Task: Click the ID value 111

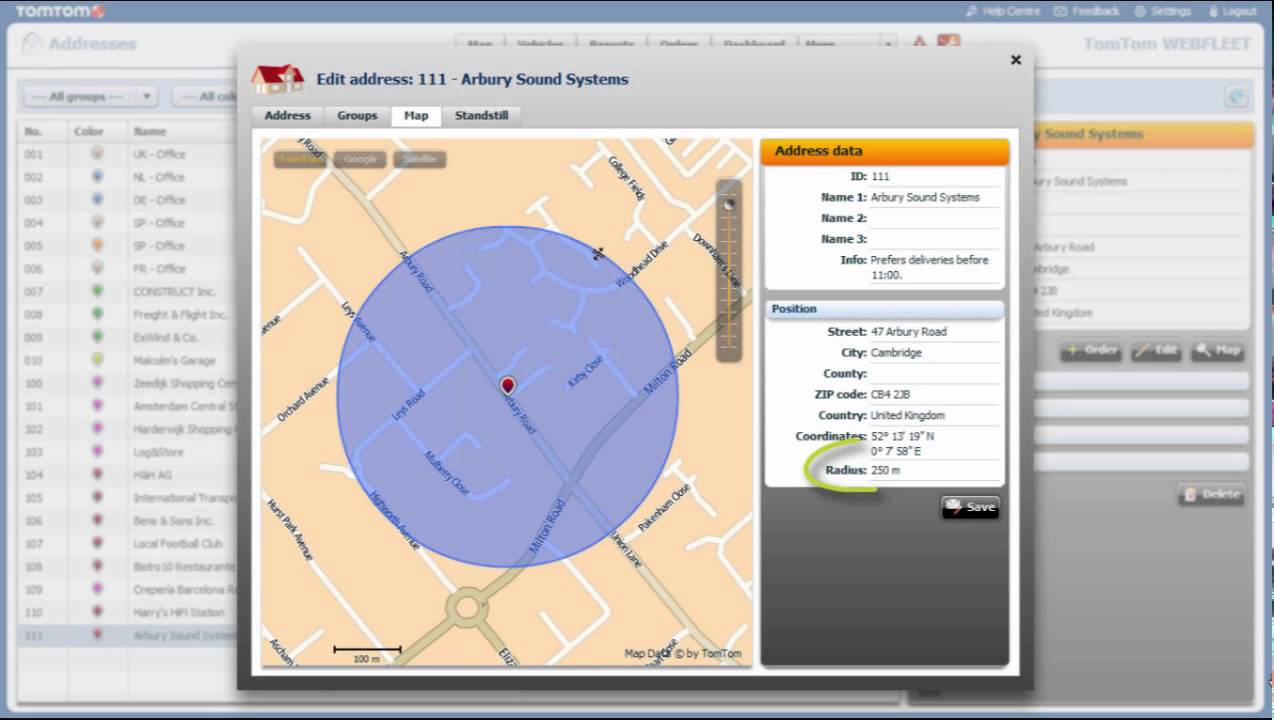Action: tap(880, 176)
